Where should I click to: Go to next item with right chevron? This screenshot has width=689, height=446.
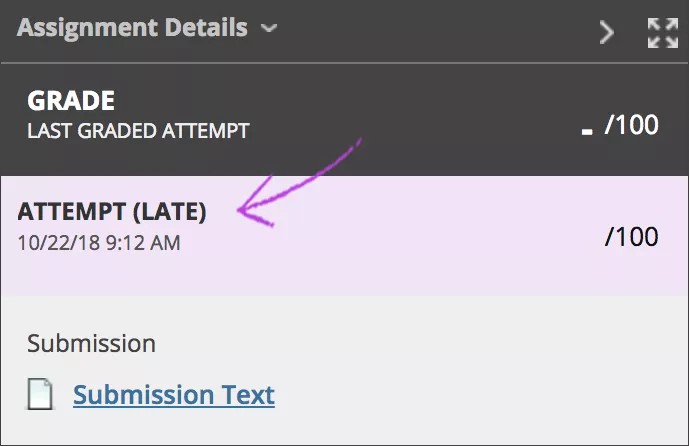pyautogui.click(x=606, y=33)
